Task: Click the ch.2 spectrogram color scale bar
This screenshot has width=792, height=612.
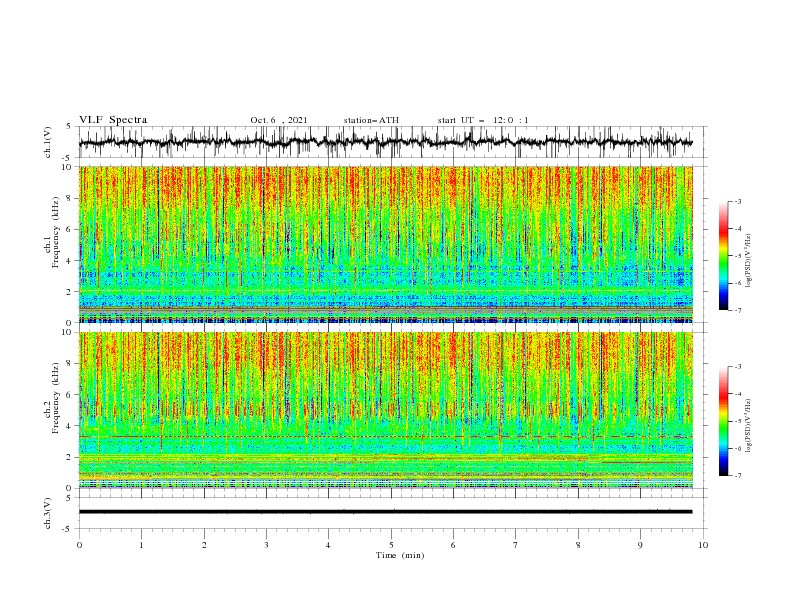Action: [723, 421]
